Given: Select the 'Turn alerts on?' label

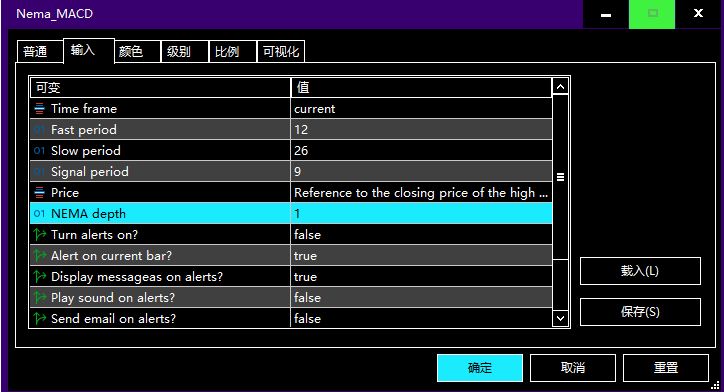Looking at the screenshot, I should tap(95, 235).
